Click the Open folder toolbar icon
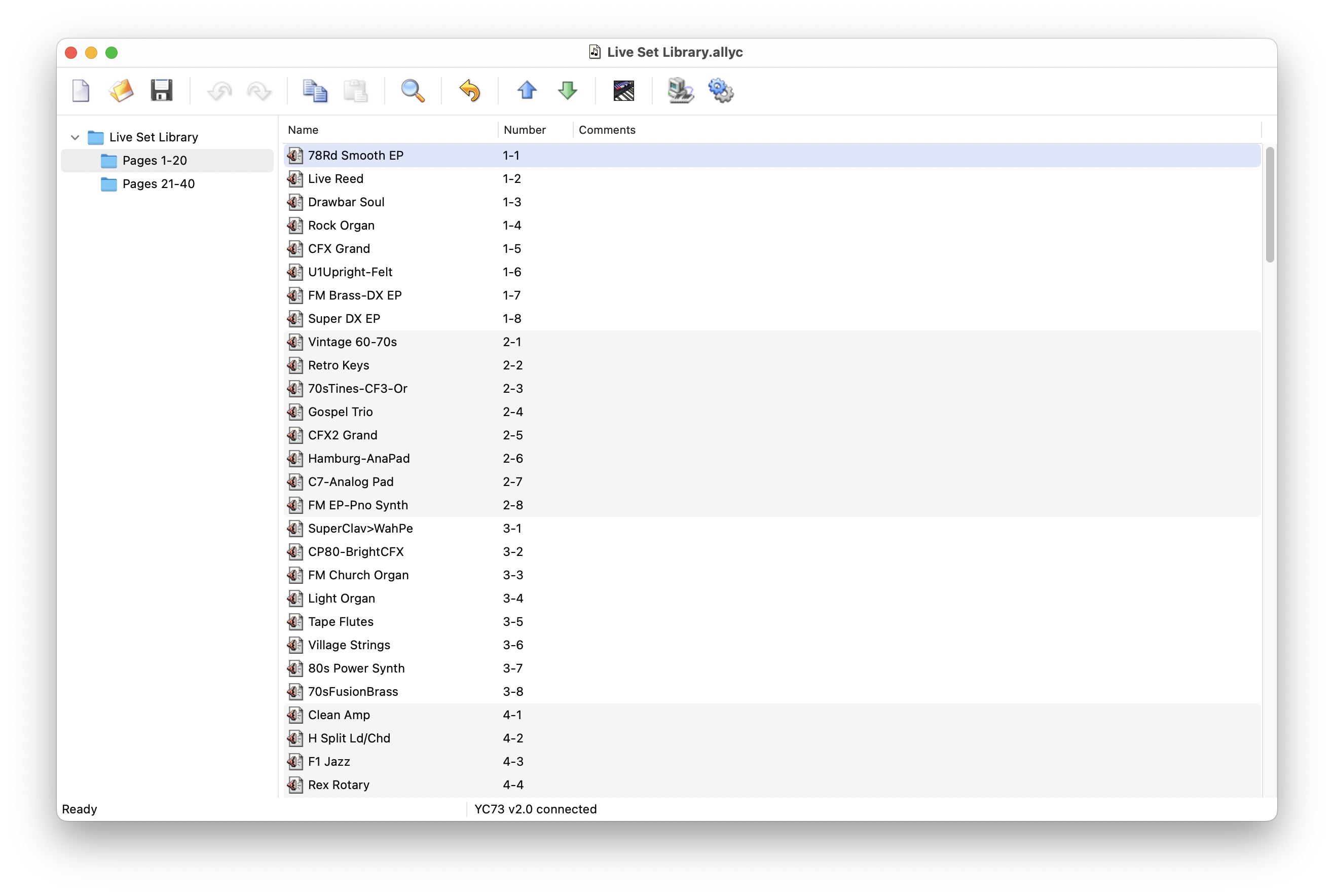This screenshot has height=896, width=1334. point(121,90)
